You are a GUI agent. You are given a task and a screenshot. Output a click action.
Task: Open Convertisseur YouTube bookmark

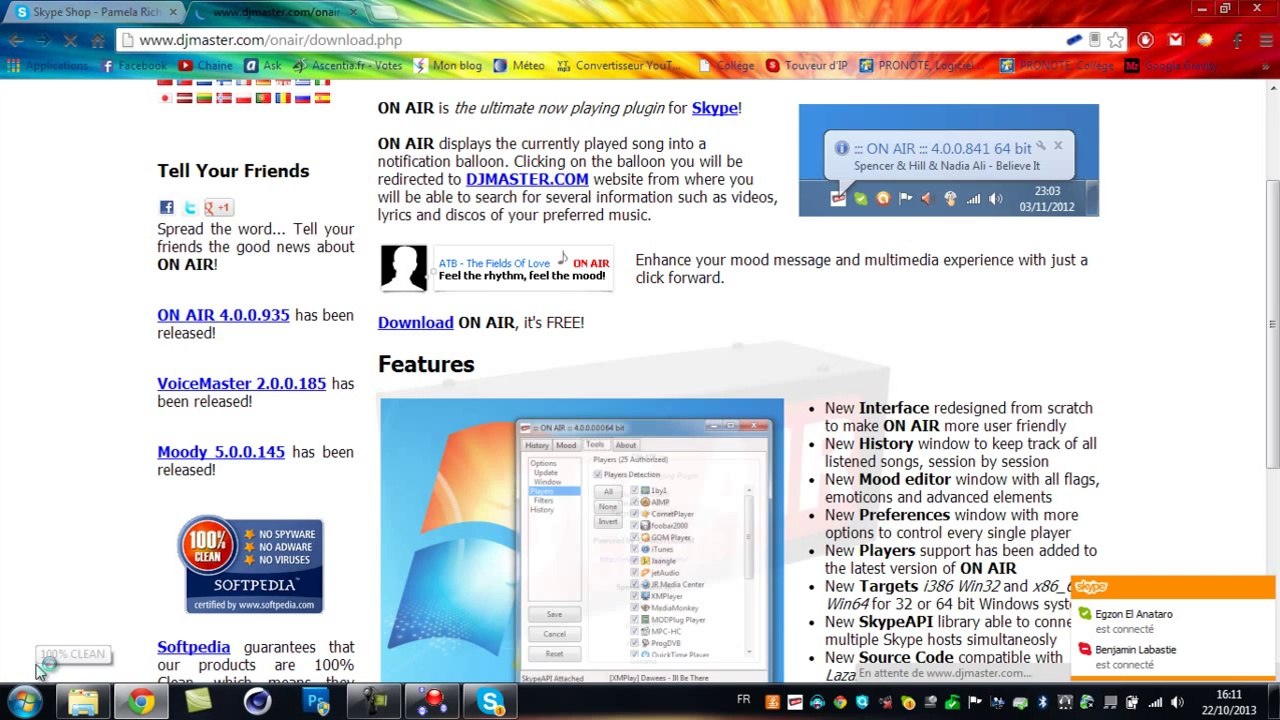(x=619, y=66)
